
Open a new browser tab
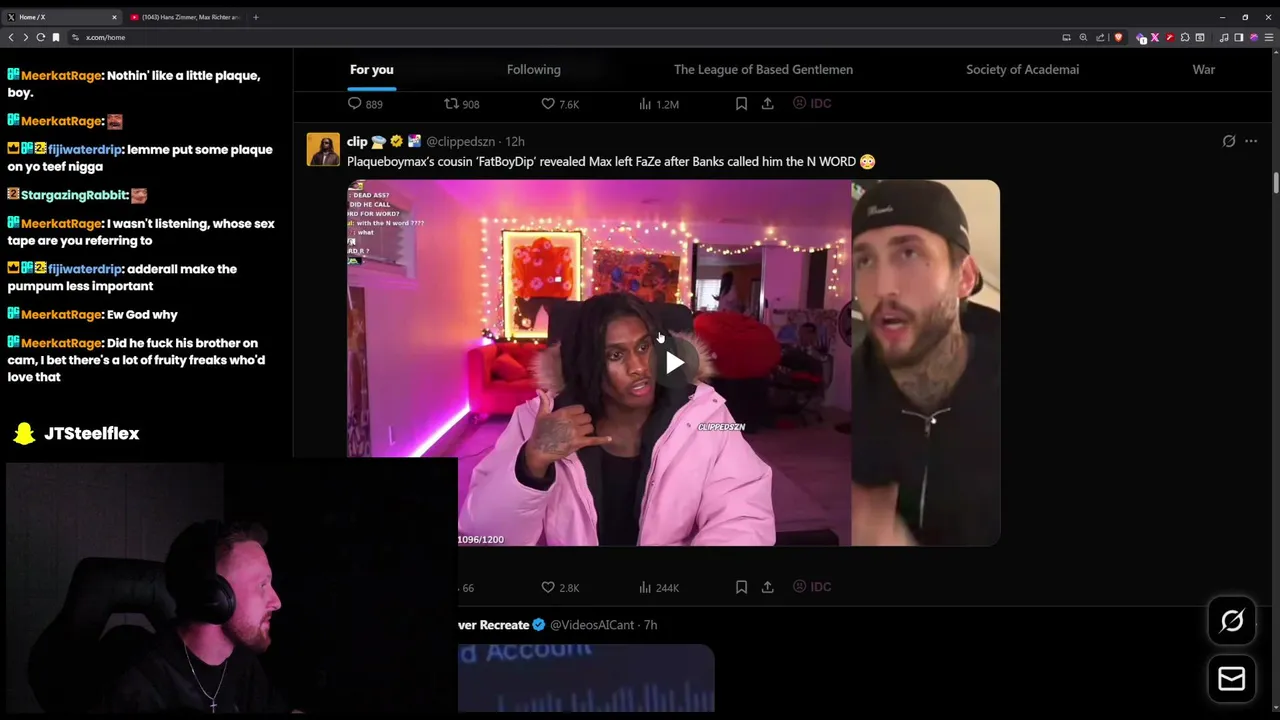pos(256,17)
